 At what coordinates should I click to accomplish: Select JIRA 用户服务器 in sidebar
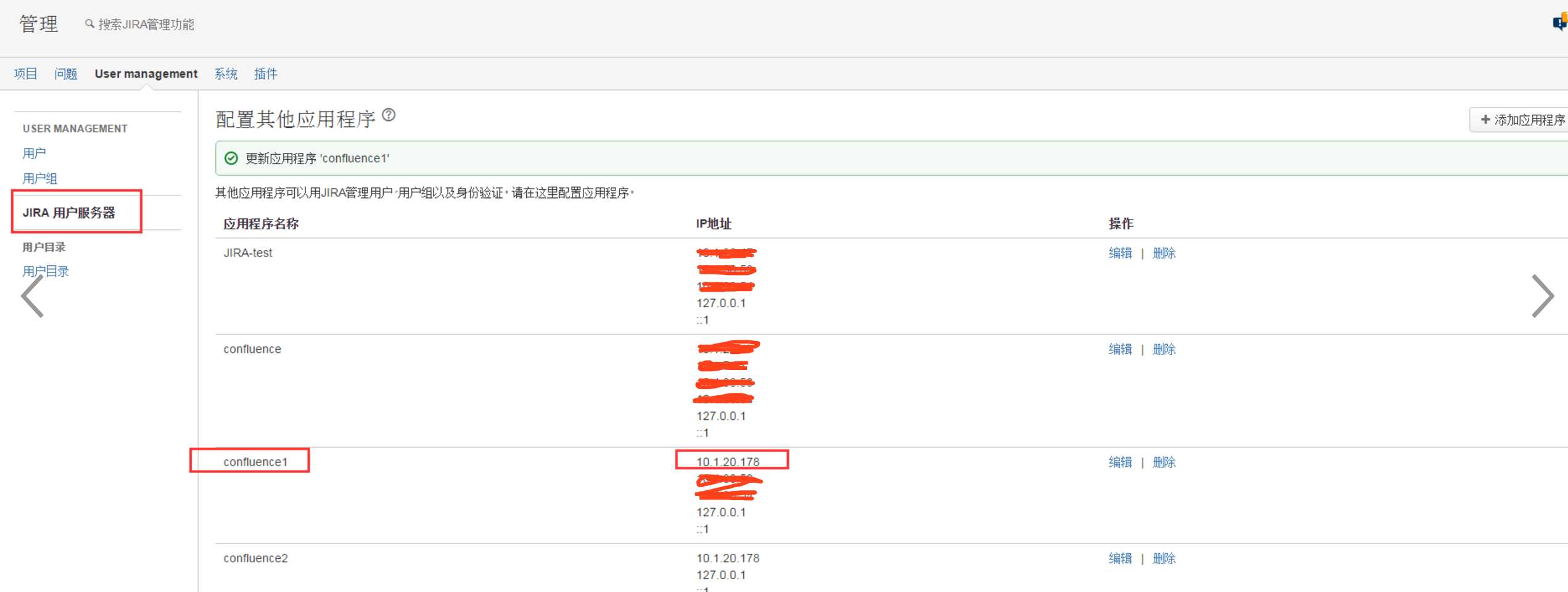(69, 213)
